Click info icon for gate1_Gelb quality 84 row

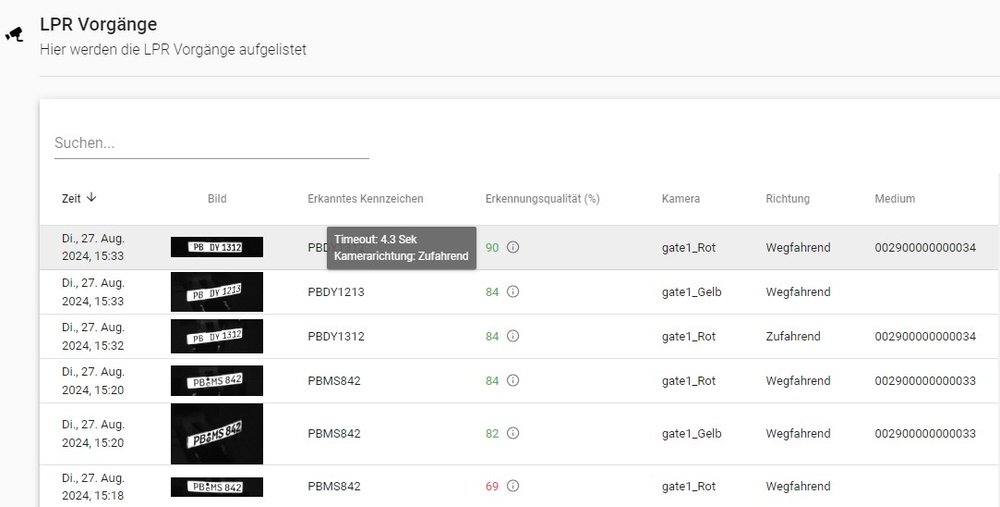(x=513, y=292)
